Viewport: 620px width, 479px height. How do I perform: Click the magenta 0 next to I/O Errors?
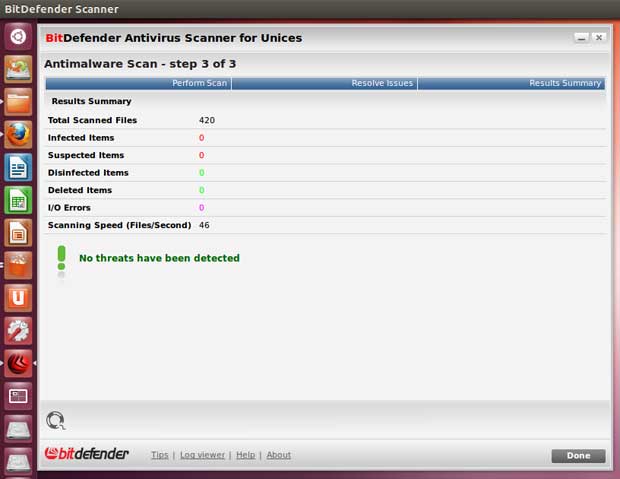coord(202,208)
